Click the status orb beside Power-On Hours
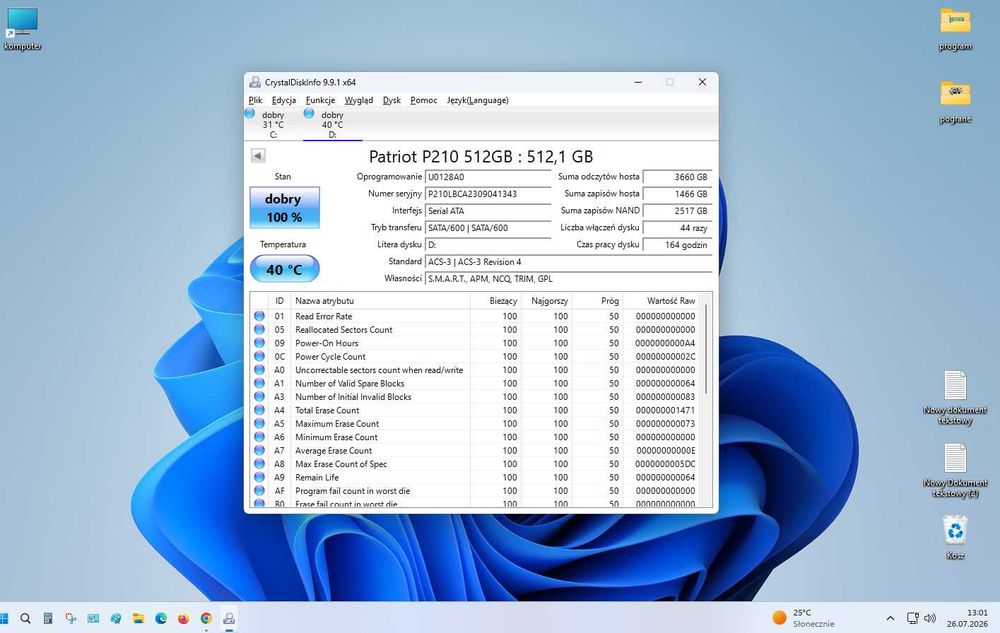The width and height of the screenshot is (1000, 633). (259, 343)
